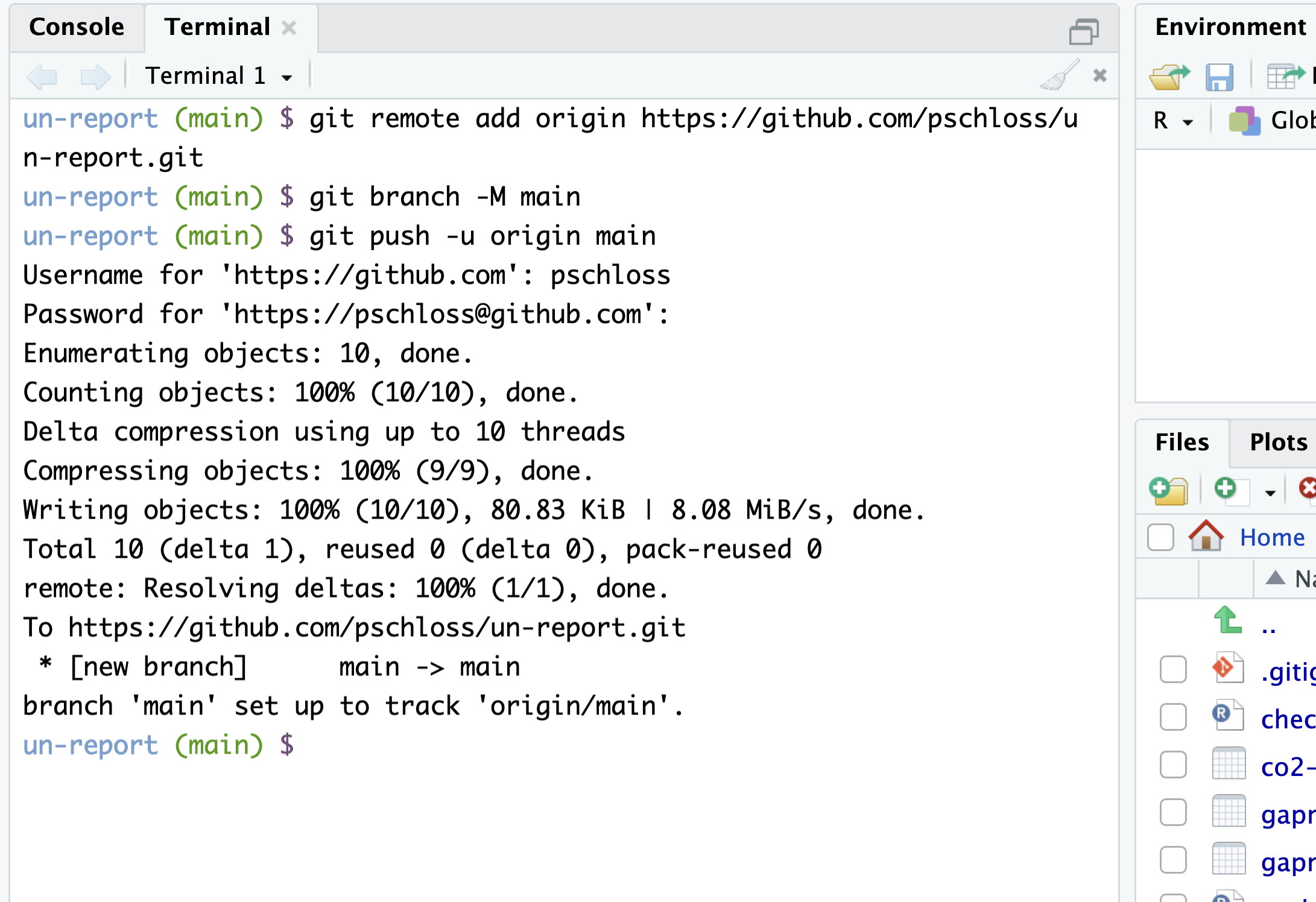Switch to the Plots tab
Viewport: 1316px width, 902px height.
coord(1278,443)
